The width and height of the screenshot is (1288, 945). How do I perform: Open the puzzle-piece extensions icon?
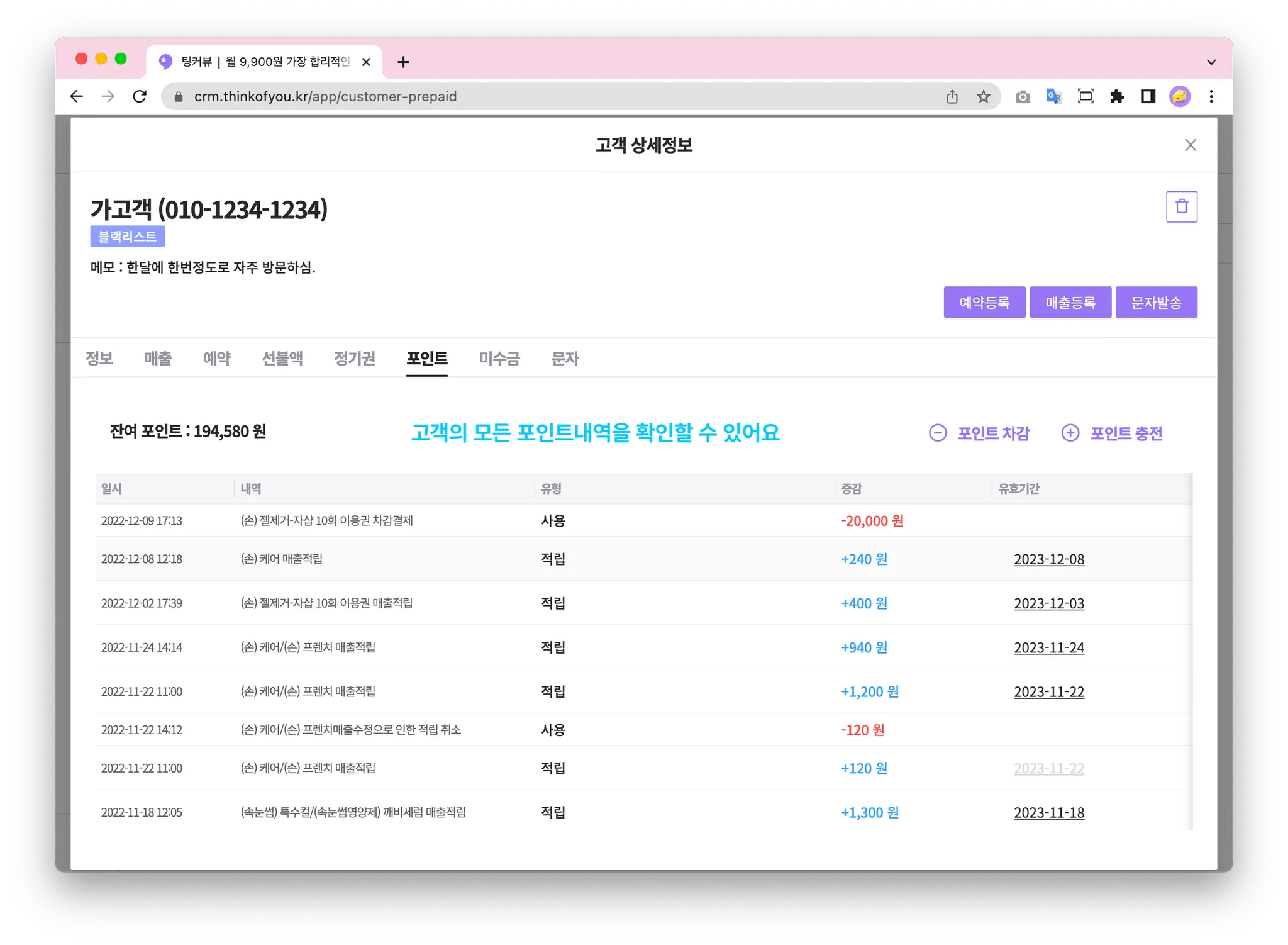pos(1117,96)
